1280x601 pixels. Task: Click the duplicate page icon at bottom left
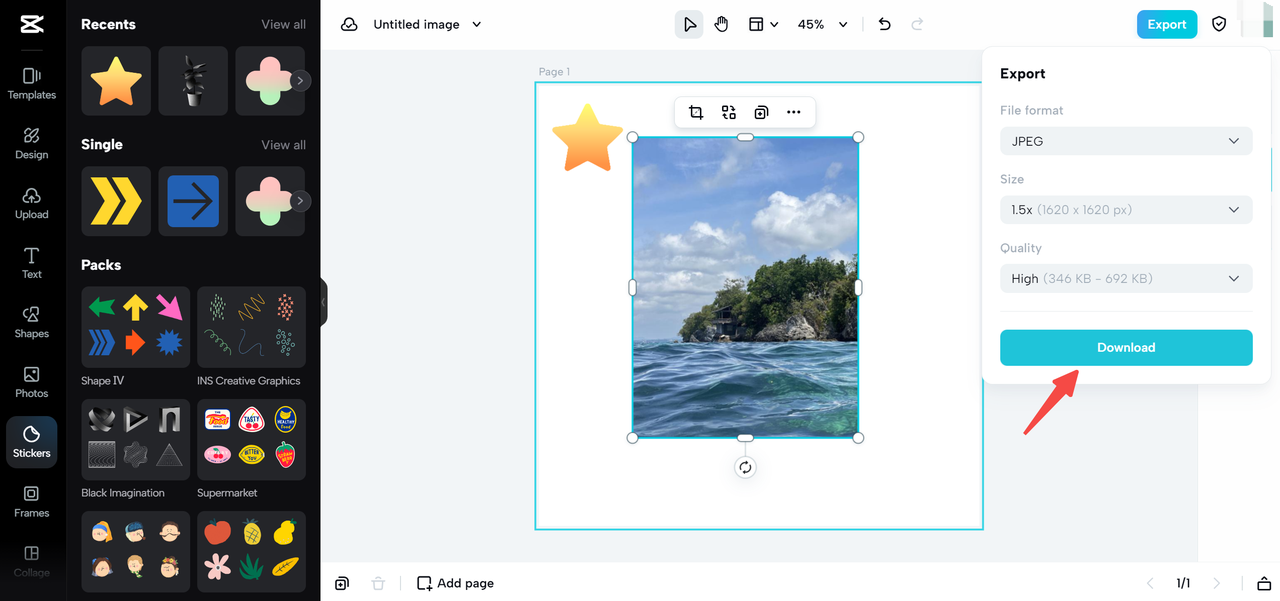[x=342, y=583]
